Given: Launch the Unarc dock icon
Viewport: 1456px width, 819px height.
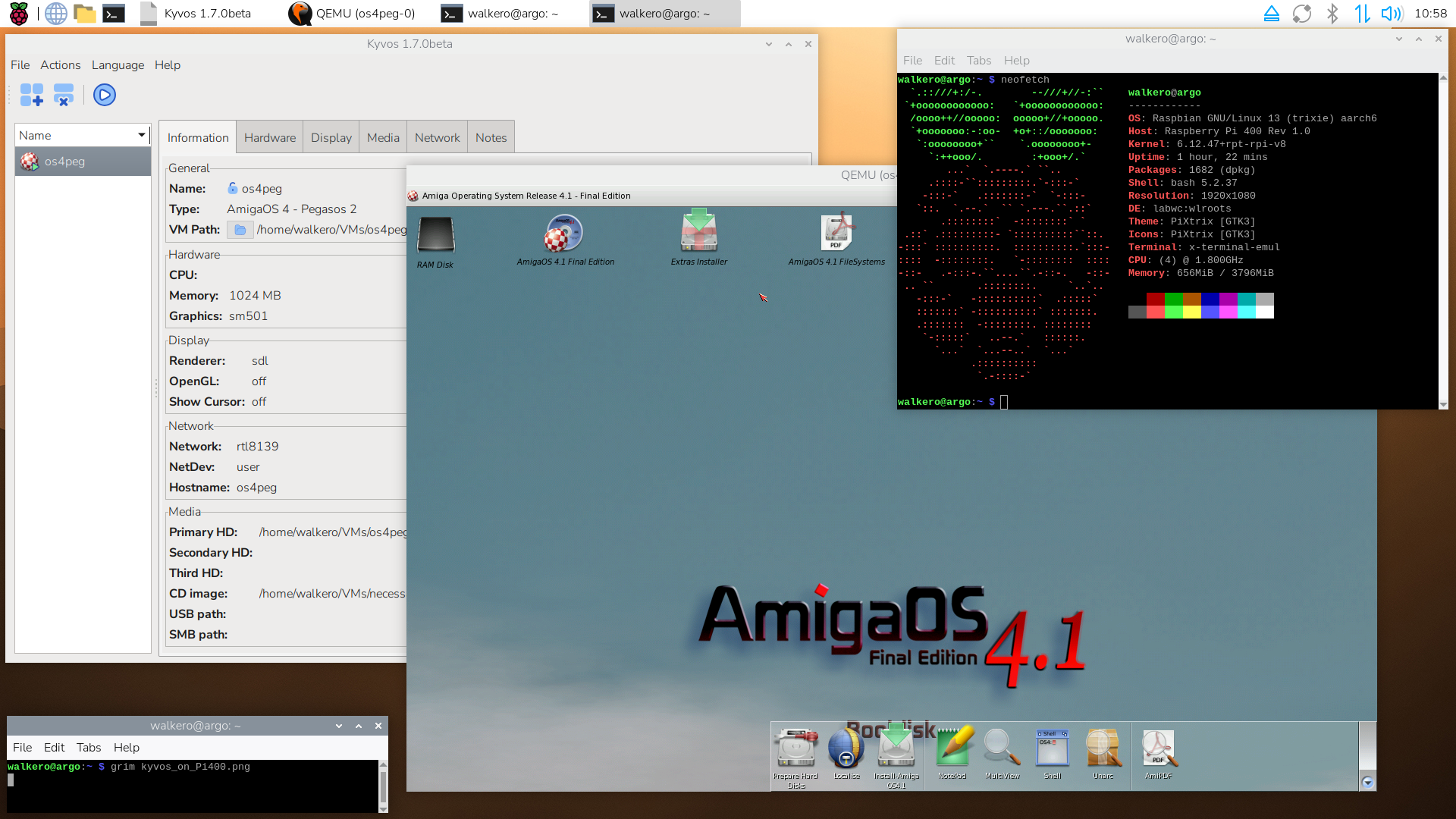Looking at the screenshot, I should point(1103,749).
